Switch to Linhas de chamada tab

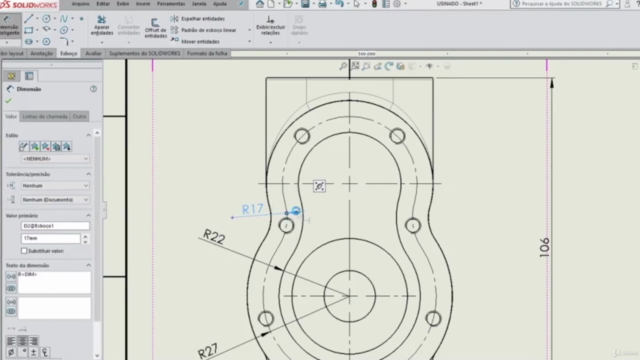click(x=45, y=116)
